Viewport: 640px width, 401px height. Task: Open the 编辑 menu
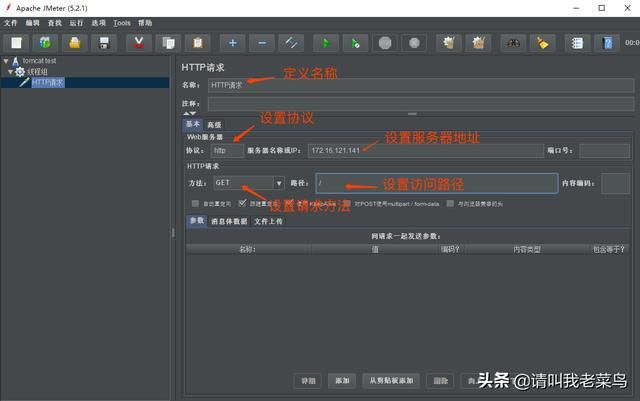[x=33, y=23]
